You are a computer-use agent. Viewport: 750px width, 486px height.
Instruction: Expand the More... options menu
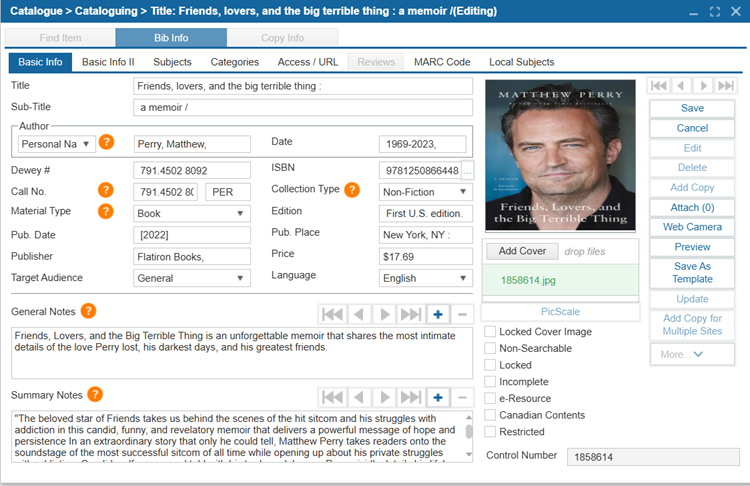(x=692, y=354)
